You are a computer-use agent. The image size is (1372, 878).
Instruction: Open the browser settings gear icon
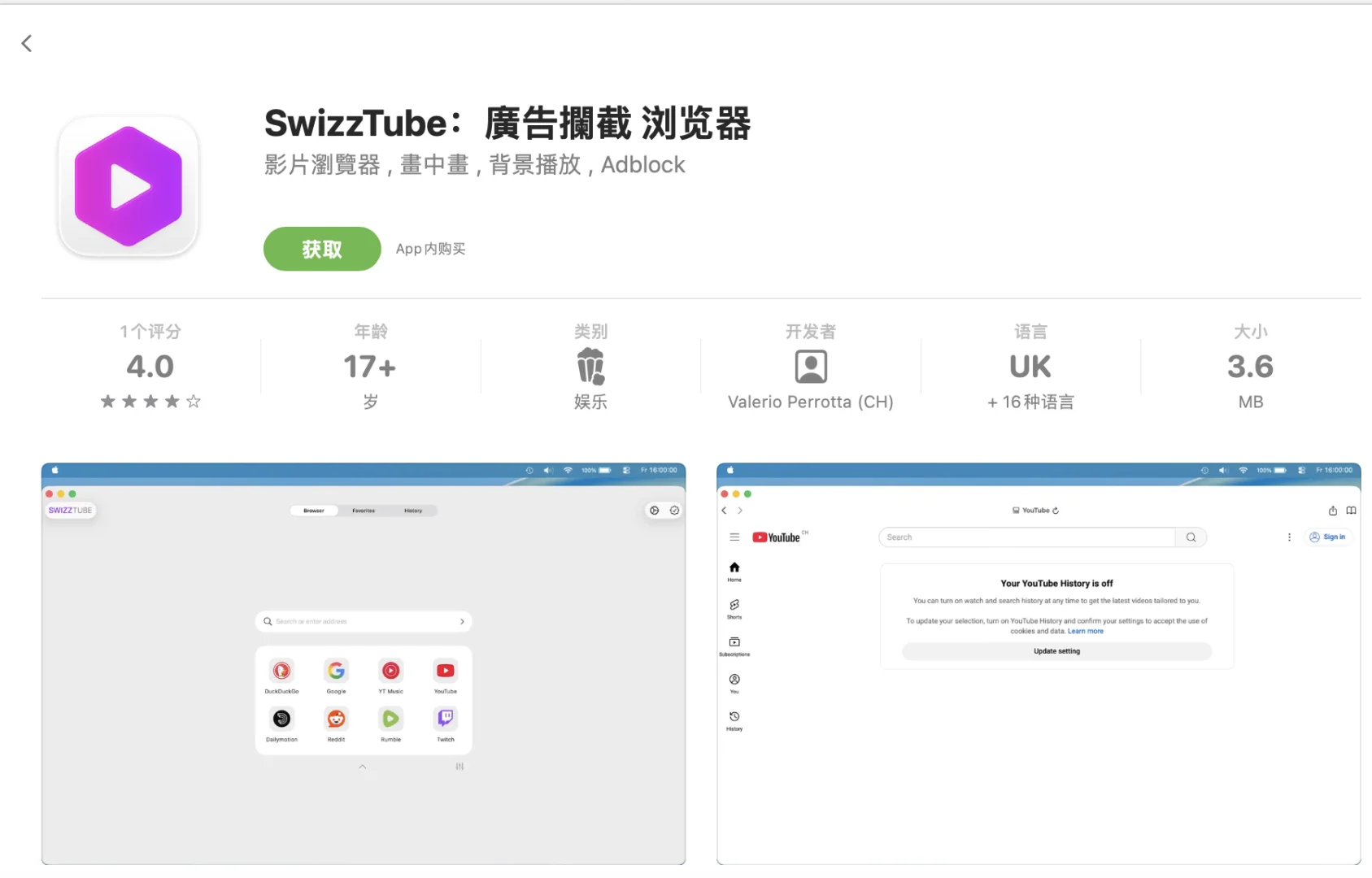[654, 510]
